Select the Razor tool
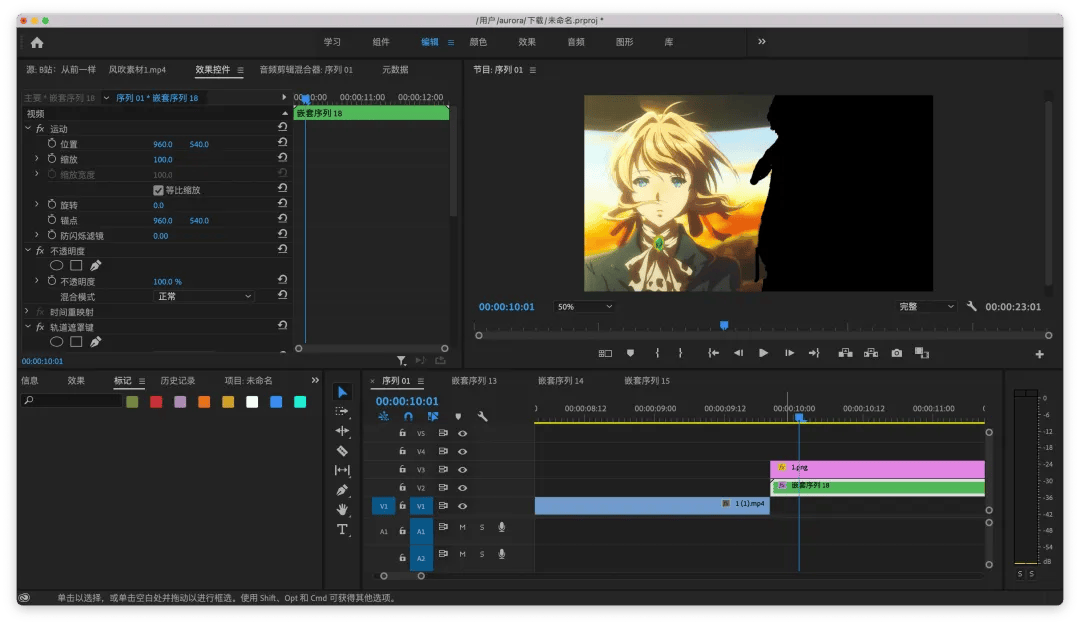The height and width of the screenshot is (625, 1080). pos(342,451)
